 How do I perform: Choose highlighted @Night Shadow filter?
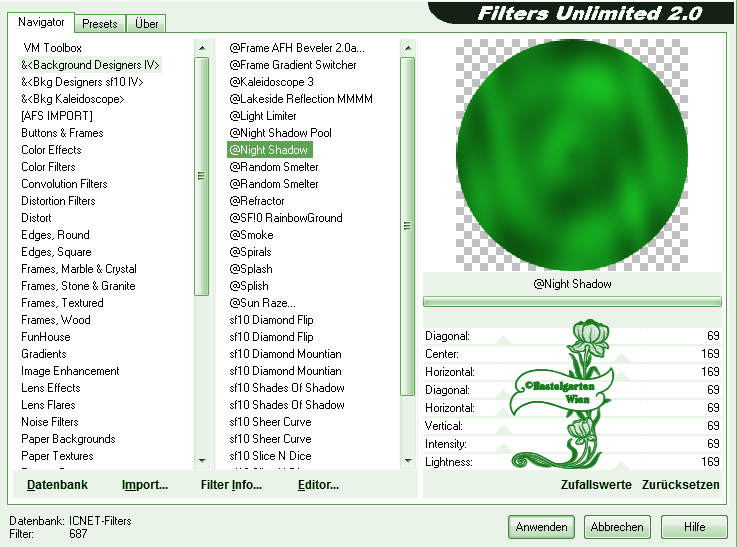click(x=269, y=150)
